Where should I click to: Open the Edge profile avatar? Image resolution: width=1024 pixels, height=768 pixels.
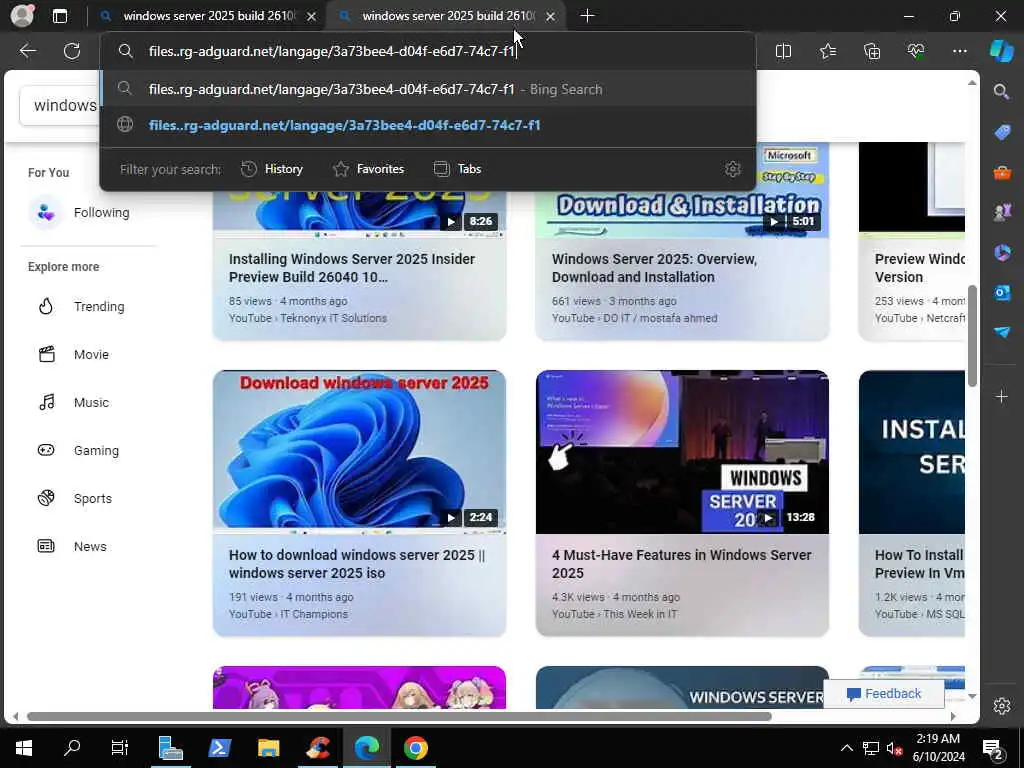22,16
